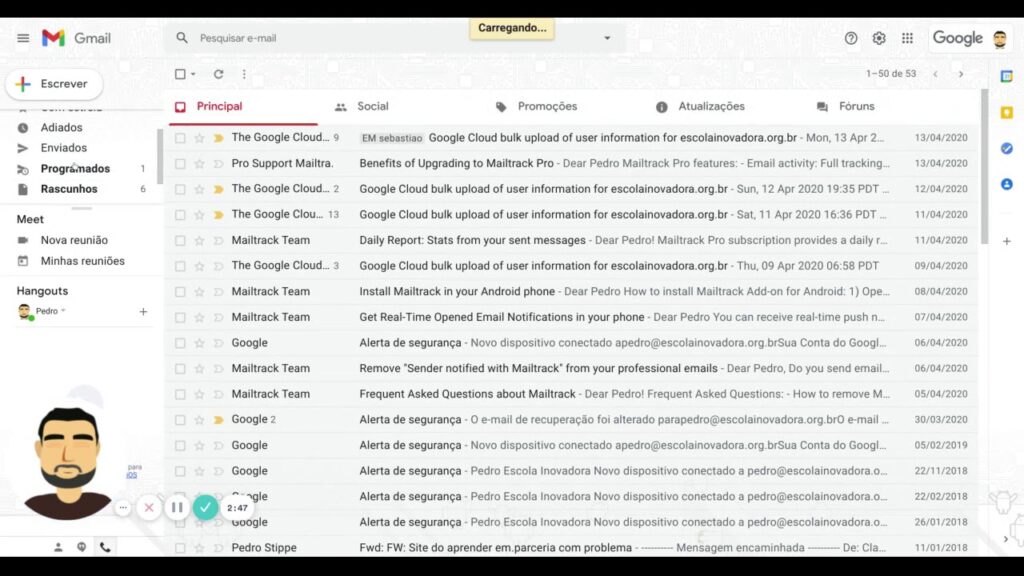Open select-all dropdown arrow
The image size is (1024, 576).
pos(193,74)
